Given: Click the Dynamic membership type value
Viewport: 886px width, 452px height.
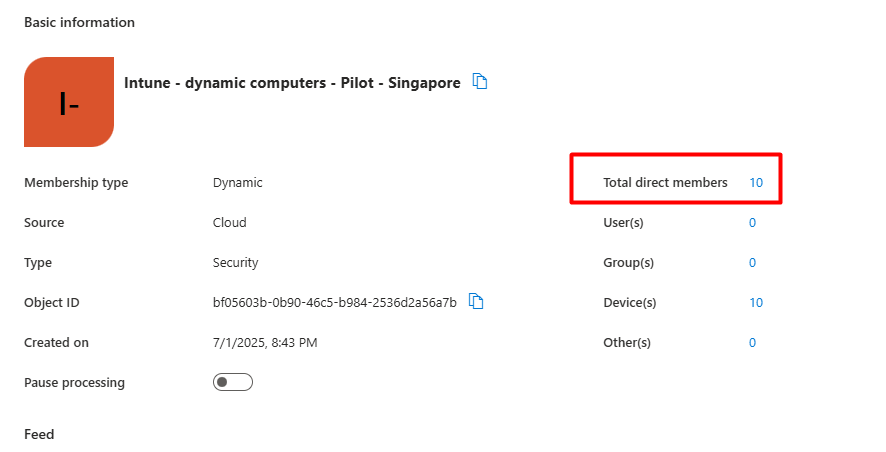Looking at the screenshot, I should coord(237,183).
